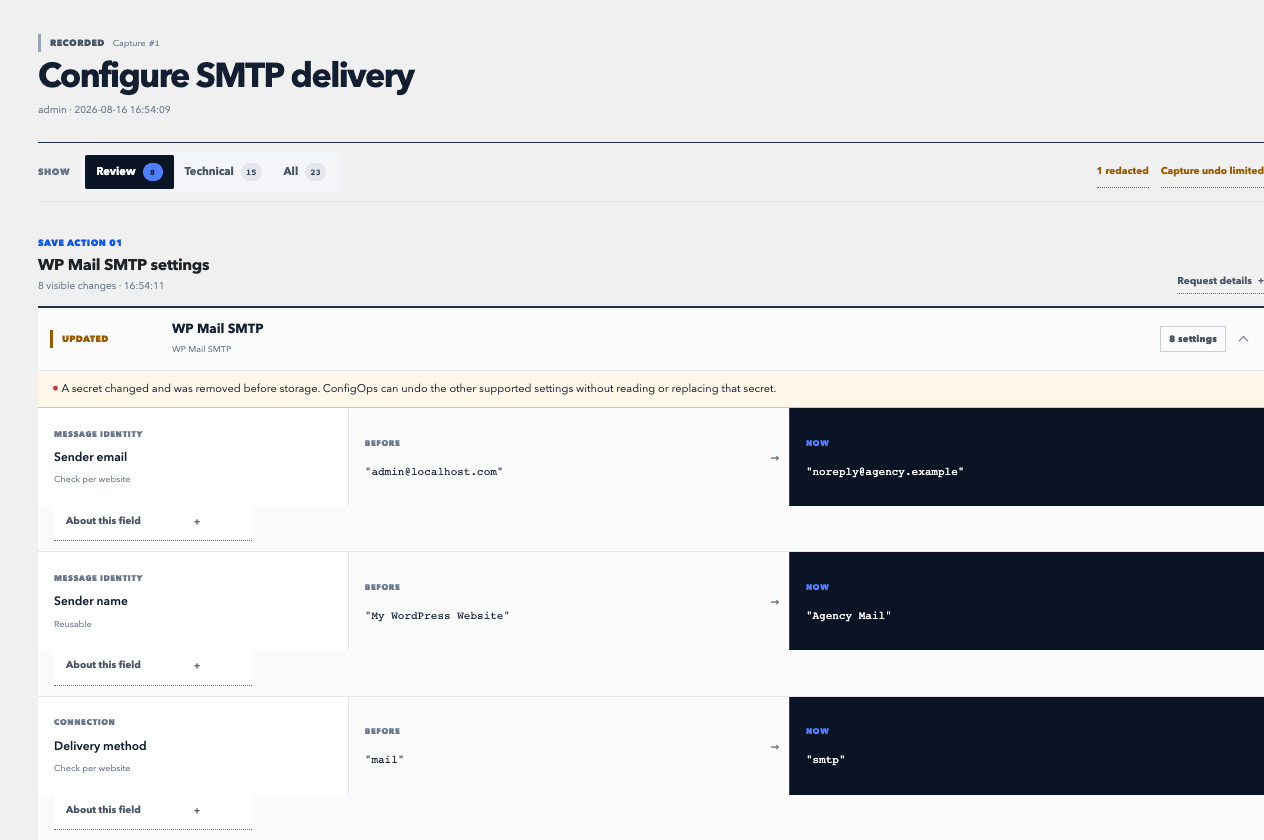The width and height of the screenshot is (1264, 840).
Task: Click the Technical tab count badge 15
Action: tap(251, 172)
